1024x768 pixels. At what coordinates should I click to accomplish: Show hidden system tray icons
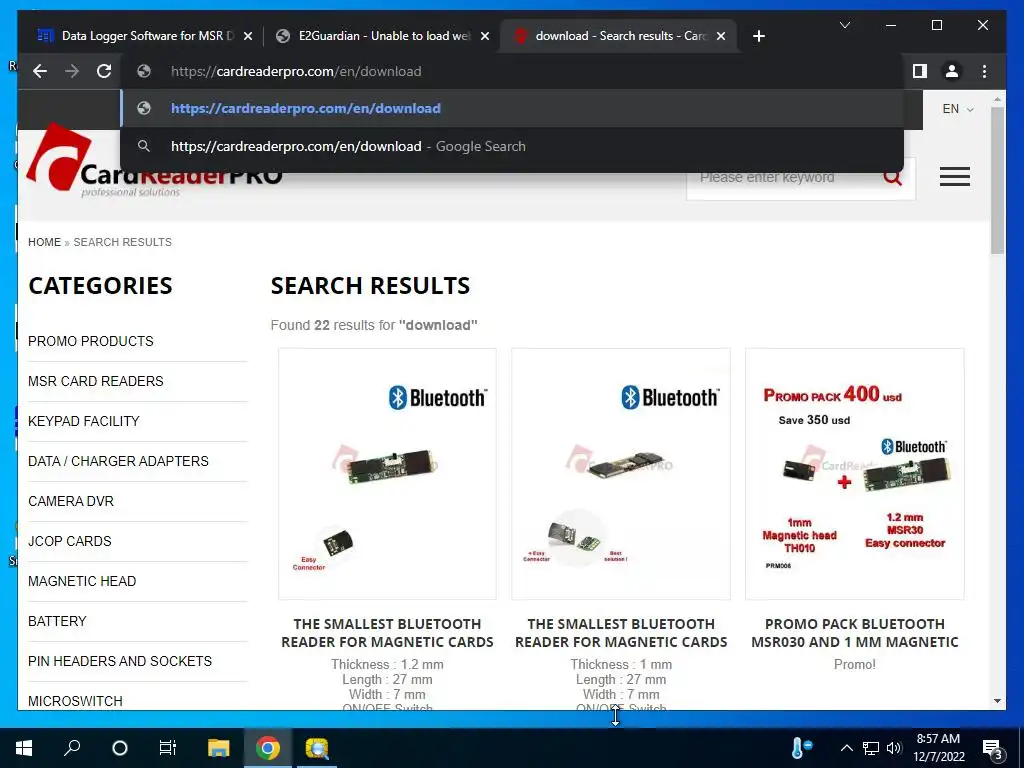point(846,748)
